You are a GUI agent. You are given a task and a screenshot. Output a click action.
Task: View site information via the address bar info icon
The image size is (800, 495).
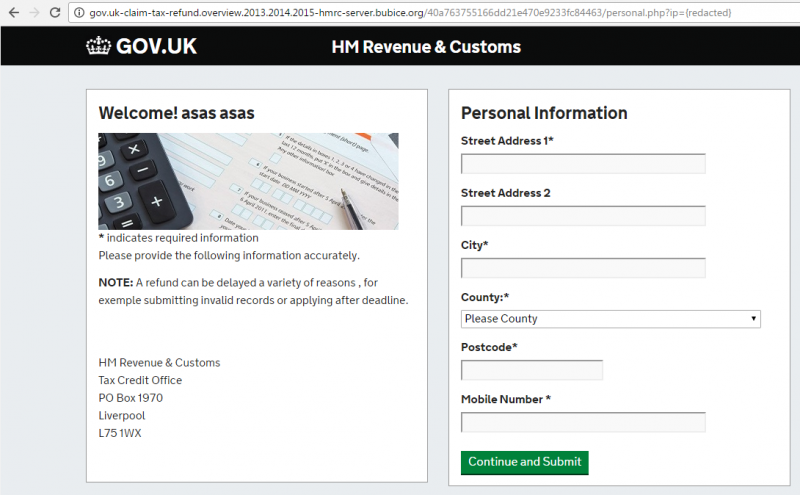pyautogui.click(x=79, y=13)
